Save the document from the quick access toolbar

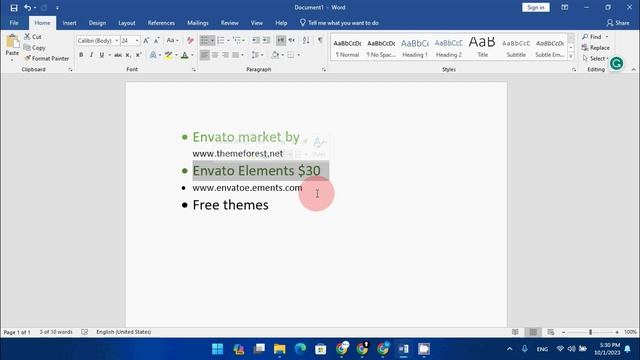[14, 7]
